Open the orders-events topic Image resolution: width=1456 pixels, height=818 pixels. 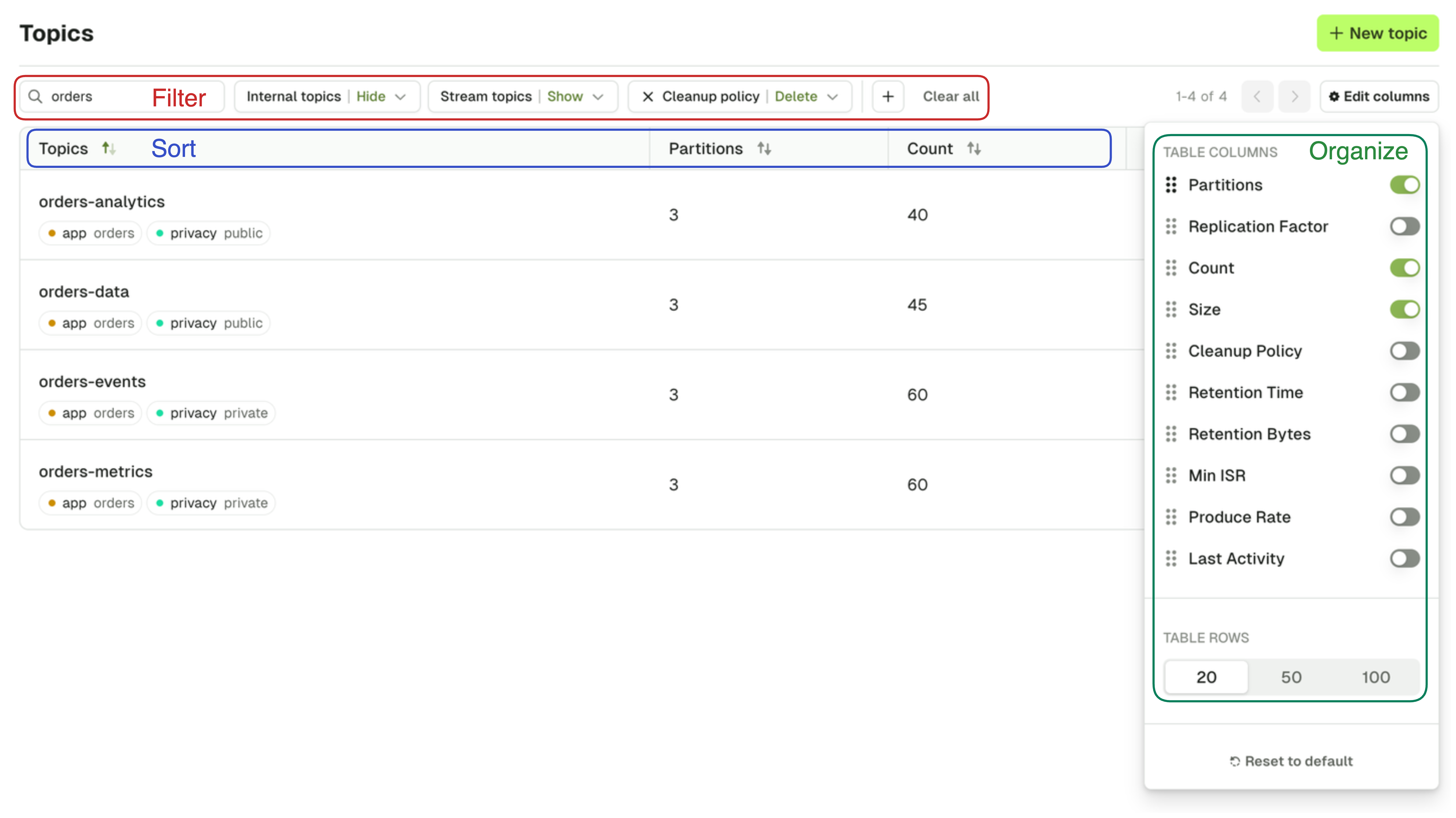click(x=92, y=381)
